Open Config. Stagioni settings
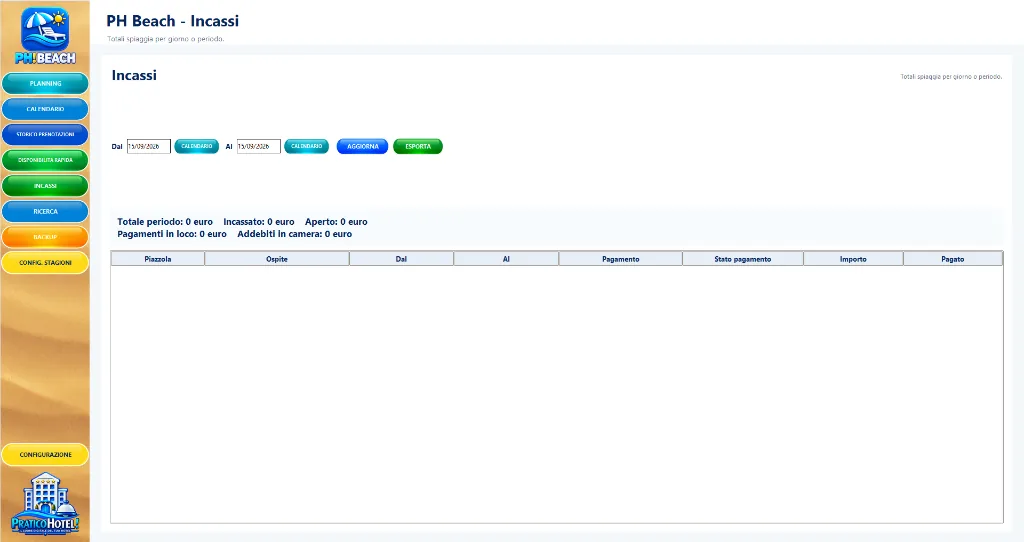 (45, 263)
